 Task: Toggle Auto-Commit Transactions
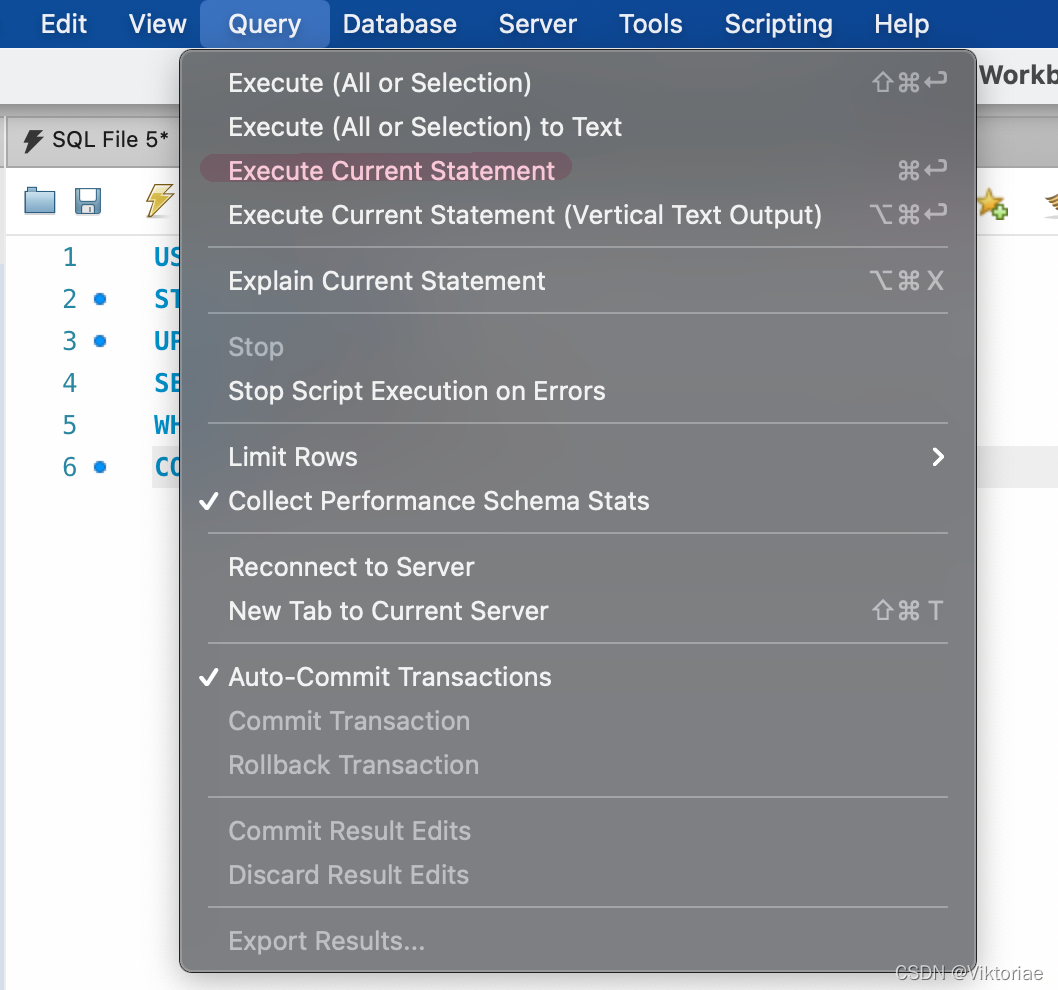pos(578,677)
